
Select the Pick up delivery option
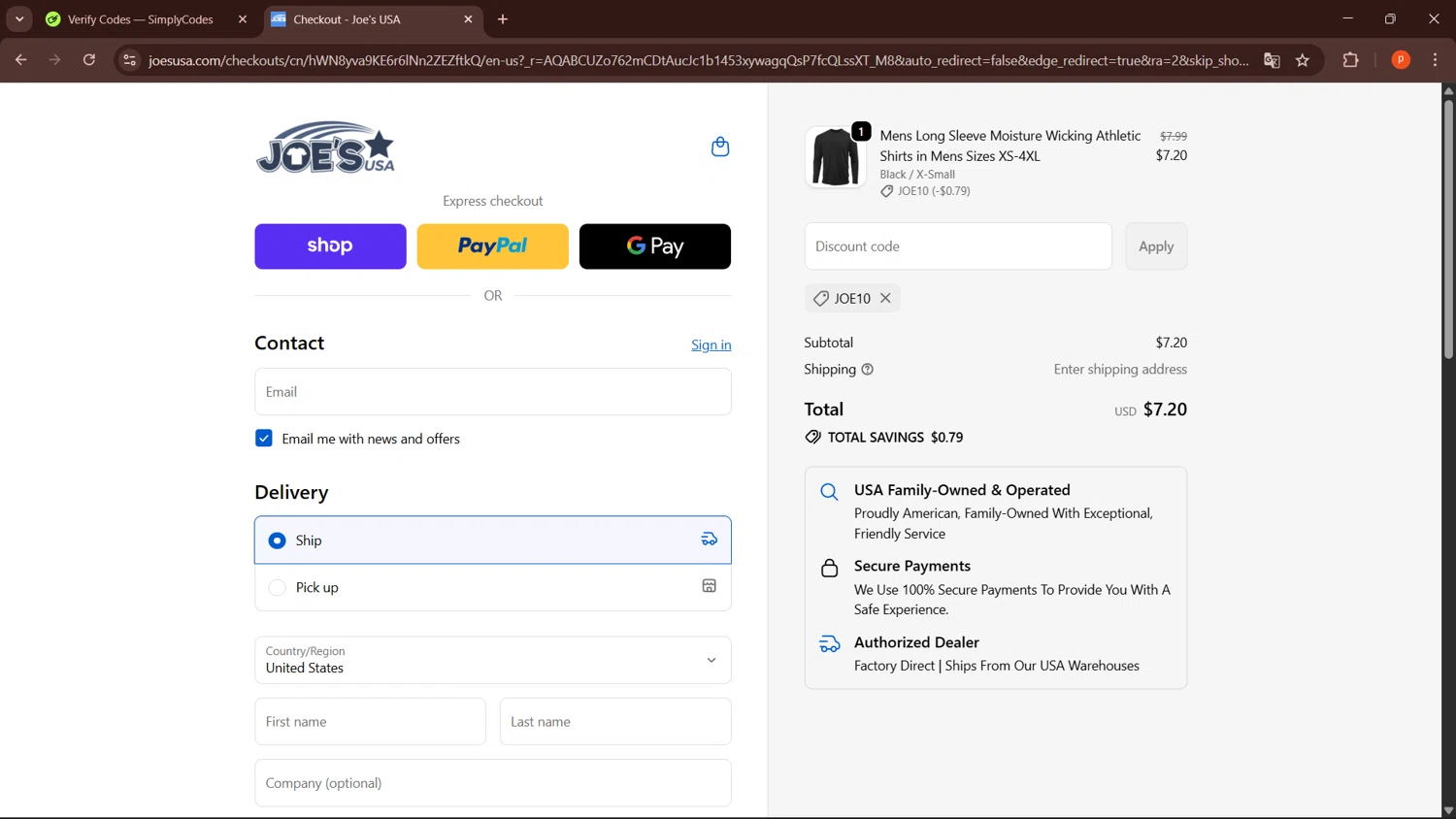493,587
